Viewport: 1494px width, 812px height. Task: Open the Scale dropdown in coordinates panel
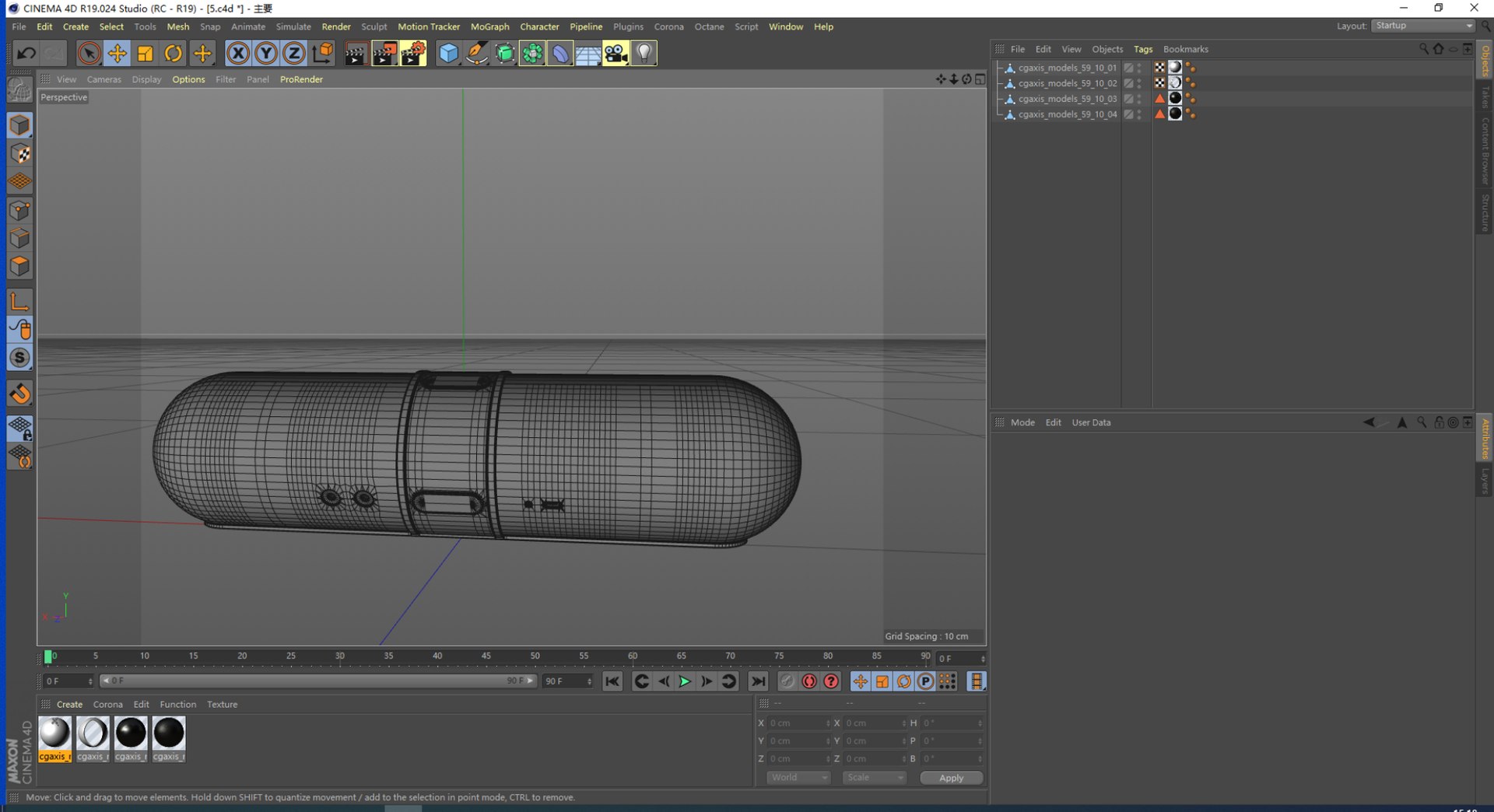(x=874, y=778)
